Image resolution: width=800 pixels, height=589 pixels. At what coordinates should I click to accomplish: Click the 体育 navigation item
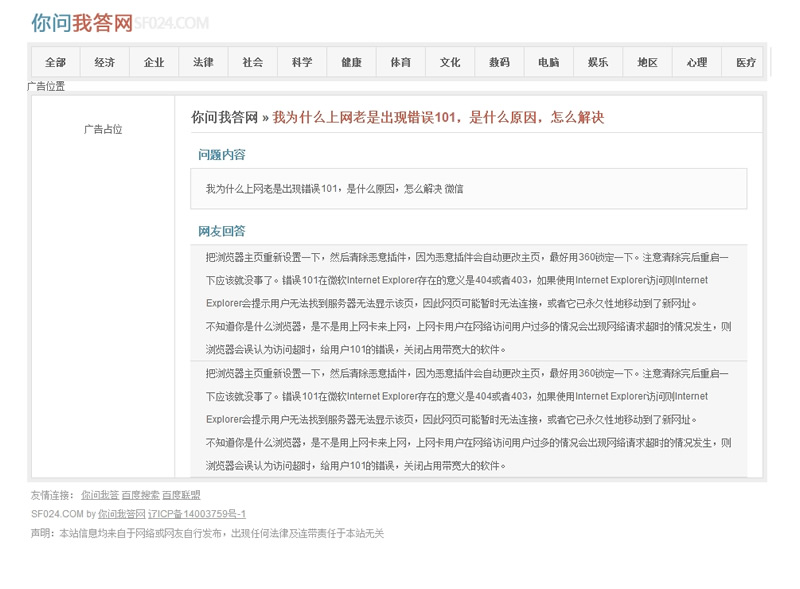(x=401, y=62)
